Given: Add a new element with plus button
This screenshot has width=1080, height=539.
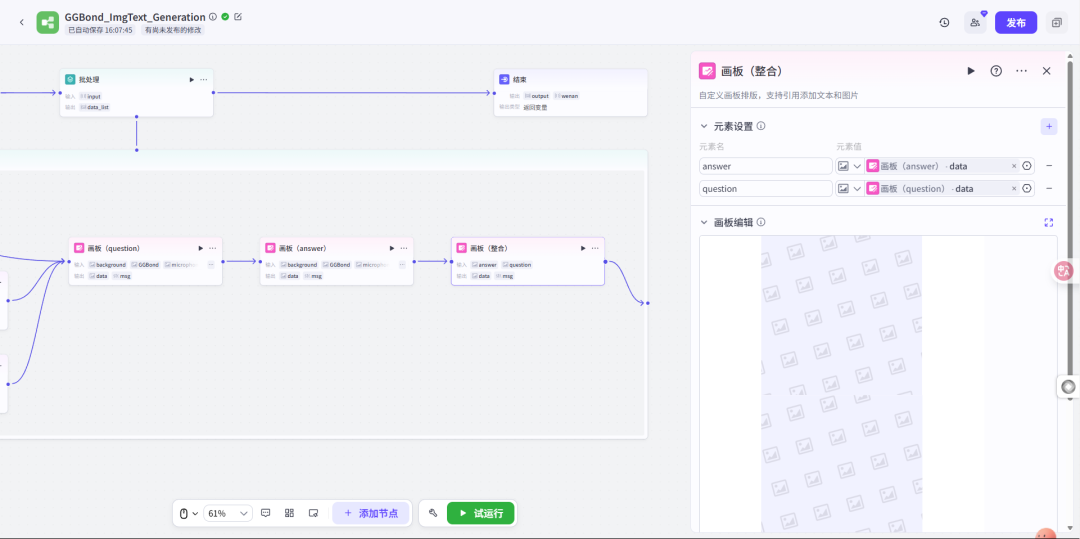Looking at the screenshot, I should point(1049,127).
